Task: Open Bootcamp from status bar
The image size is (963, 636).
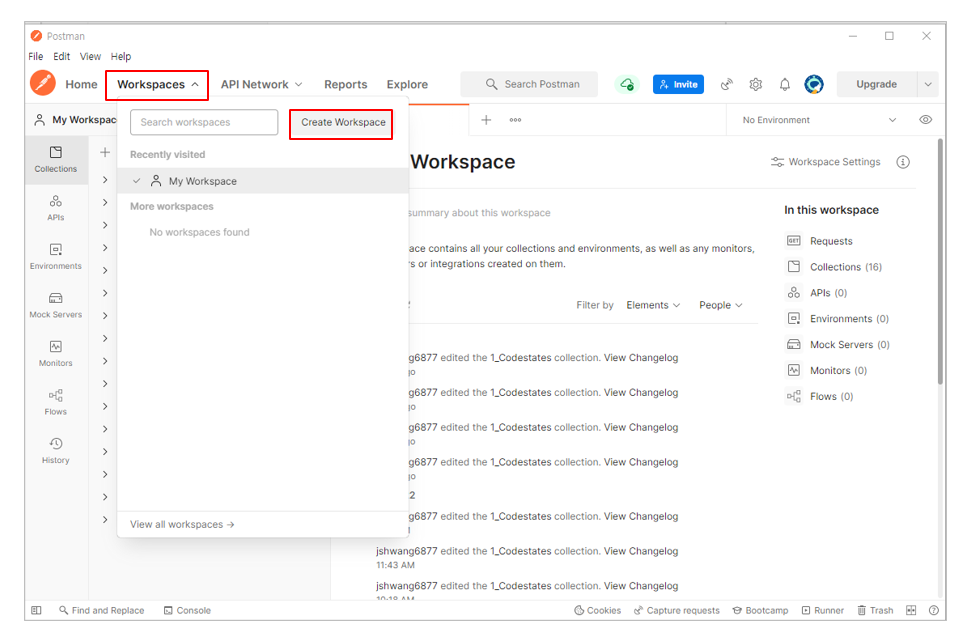Action: 760,610
